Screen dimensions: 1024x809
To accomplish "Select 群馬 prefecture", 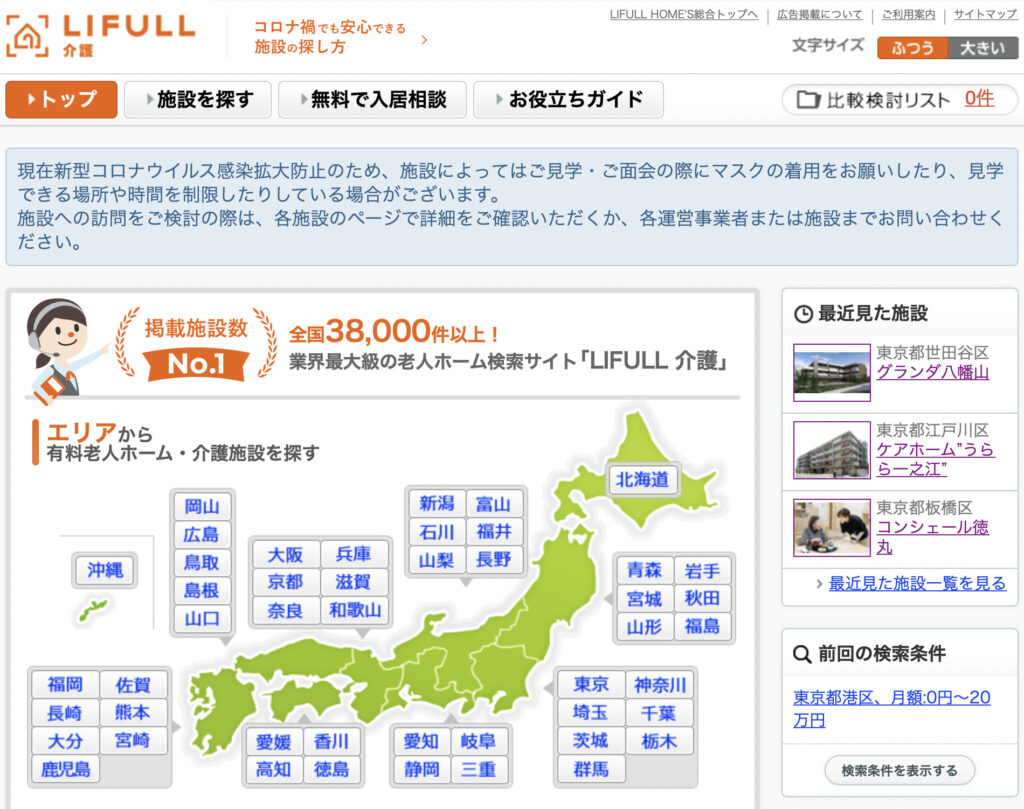I will point(591,769).
